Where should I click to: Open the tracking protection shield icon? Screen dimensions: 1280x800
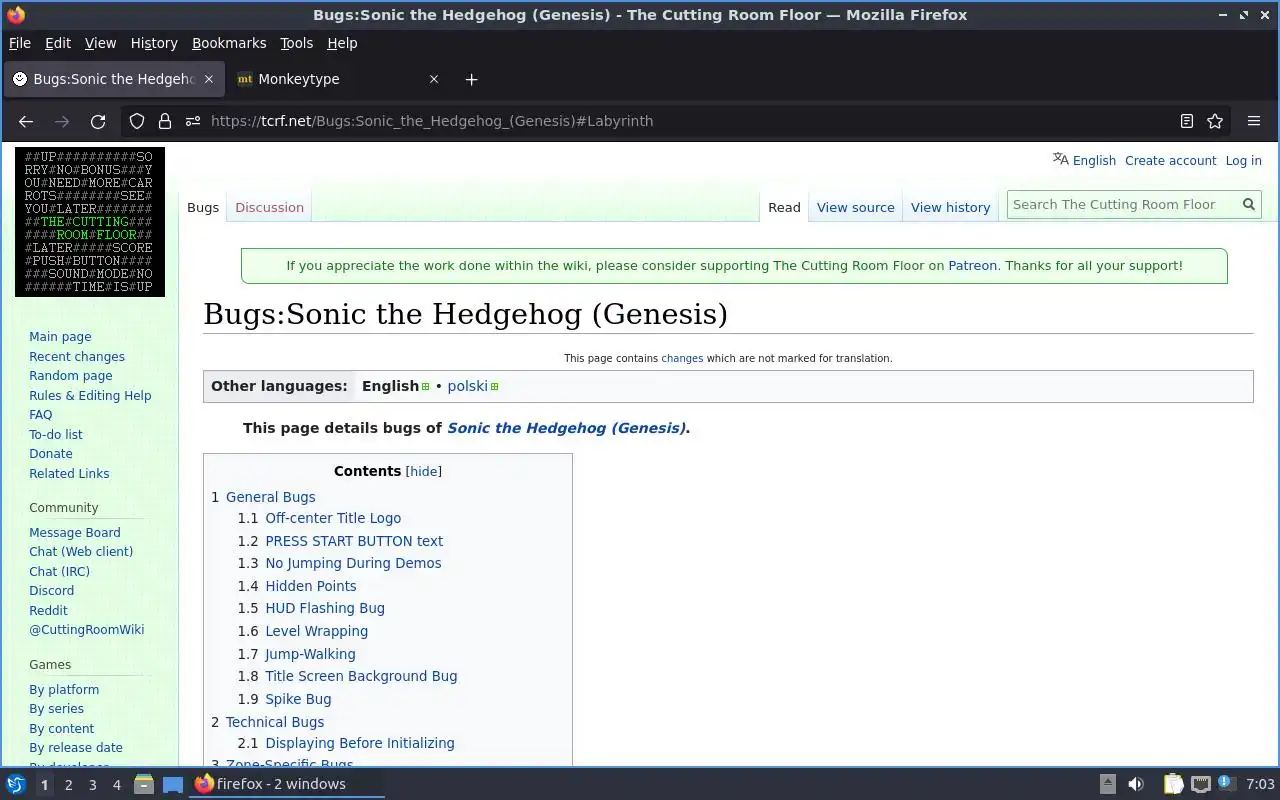click(x=137, y=121)
